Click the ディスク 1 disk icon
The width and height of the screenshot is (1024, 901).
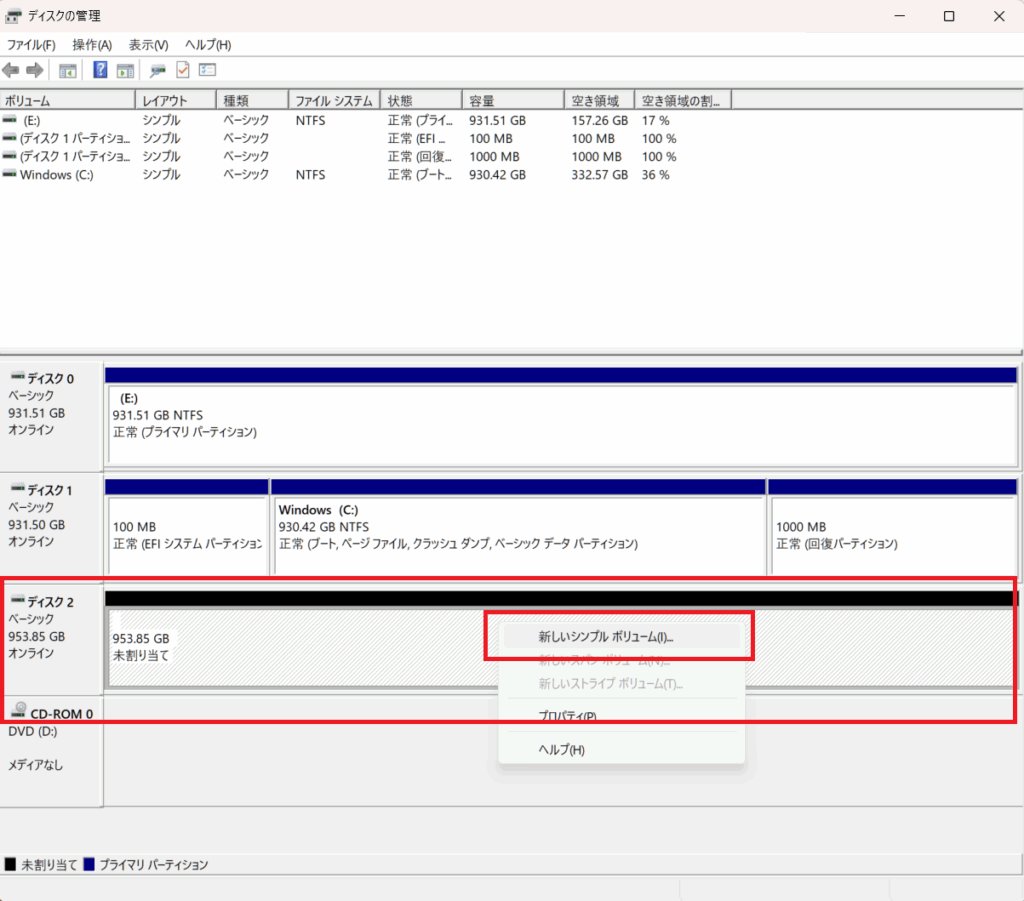click(18, 488)
